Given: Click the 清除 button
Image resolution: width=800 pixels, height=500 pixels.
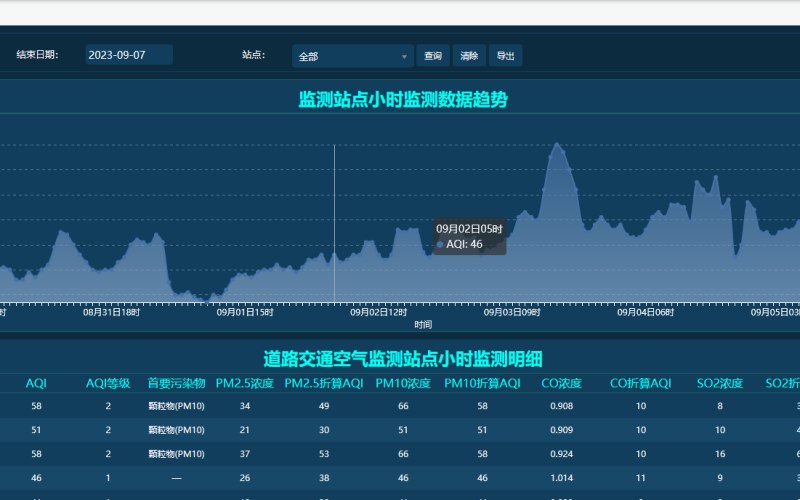Looking at the screenshot, I should pos(469,56).
